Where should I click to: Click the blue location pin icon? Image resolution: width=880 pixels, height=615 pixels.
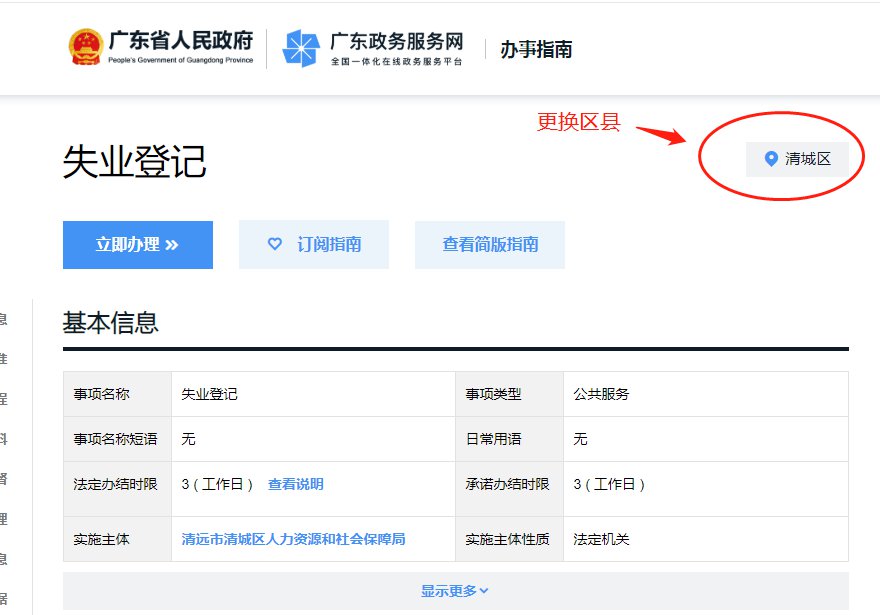770,159
